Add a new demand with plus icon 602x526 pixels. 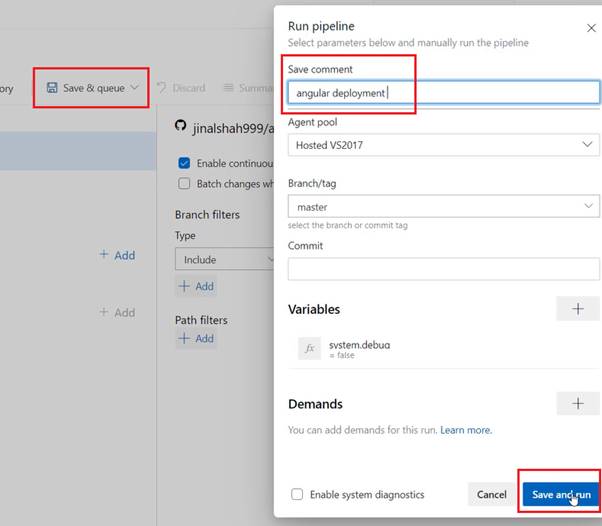[x=577, y=403]
